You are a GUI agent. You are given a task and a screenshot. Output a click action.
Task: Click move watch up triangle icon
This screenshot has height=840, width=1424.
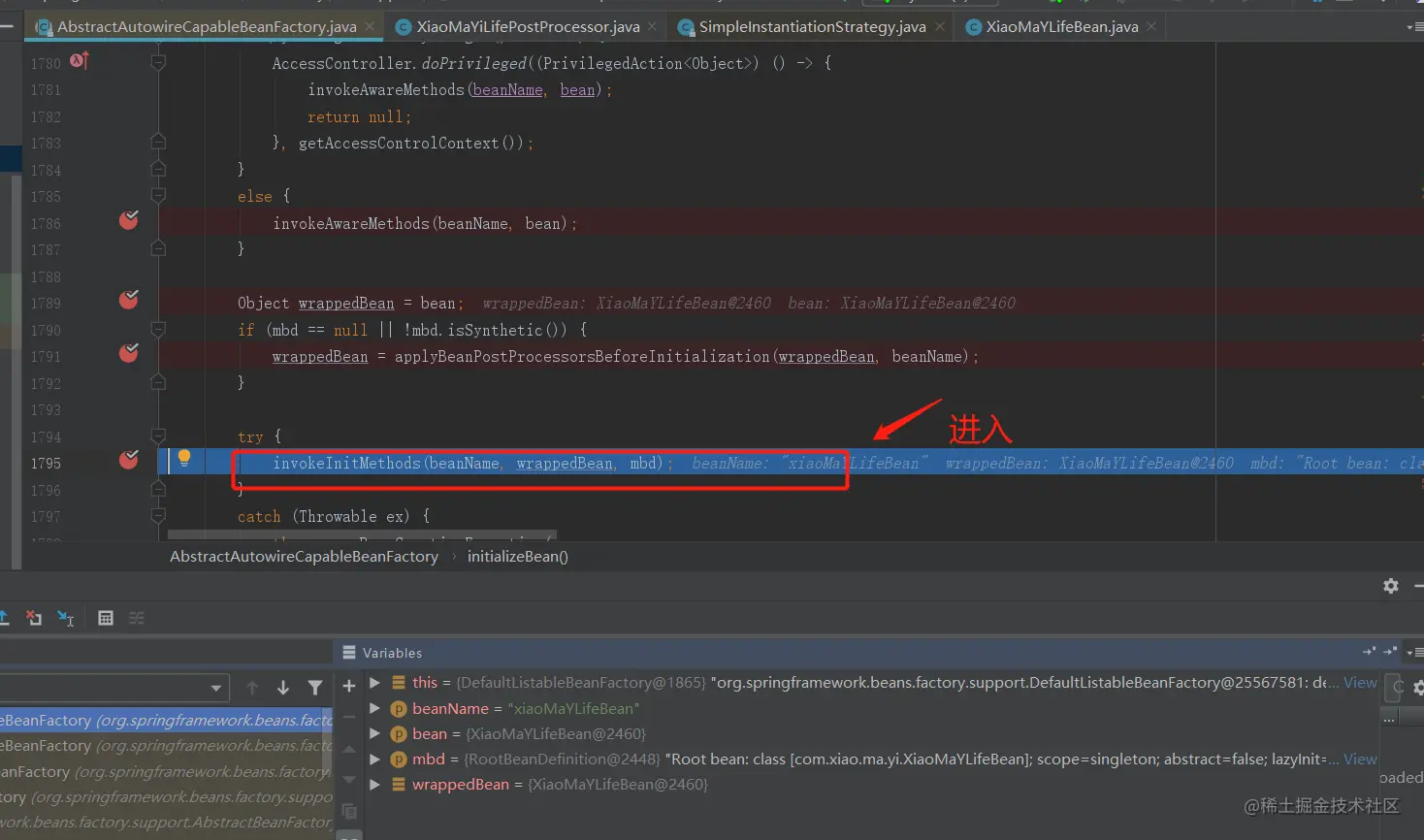click(x=349, y=749)
